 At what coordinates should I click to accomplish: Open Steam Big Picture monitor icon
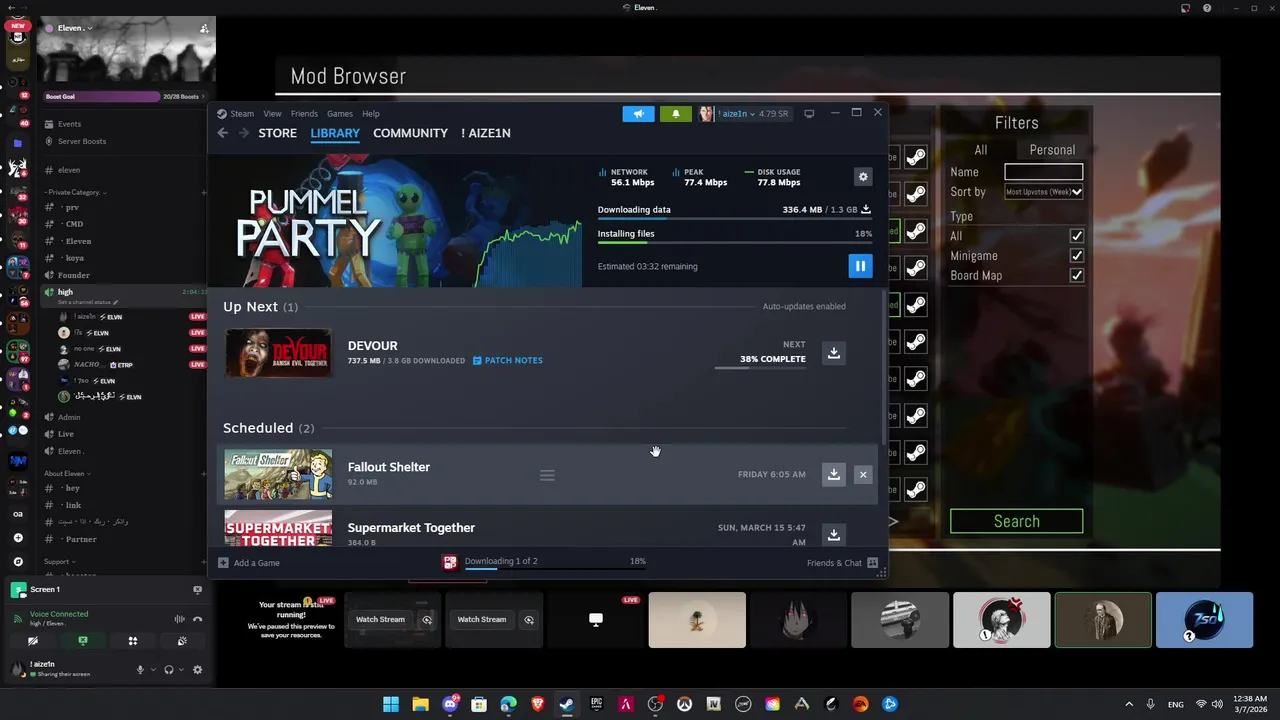(809, 113)
